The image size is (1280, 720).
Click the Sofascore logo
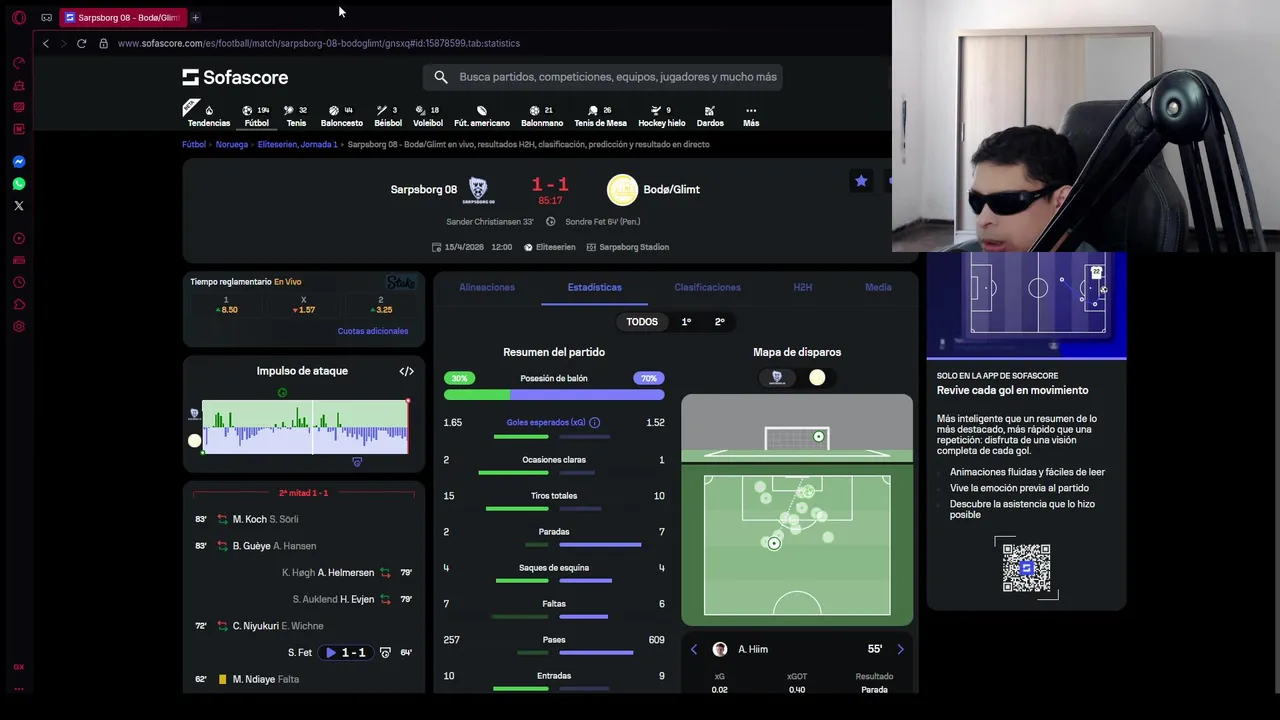(235, 77)
